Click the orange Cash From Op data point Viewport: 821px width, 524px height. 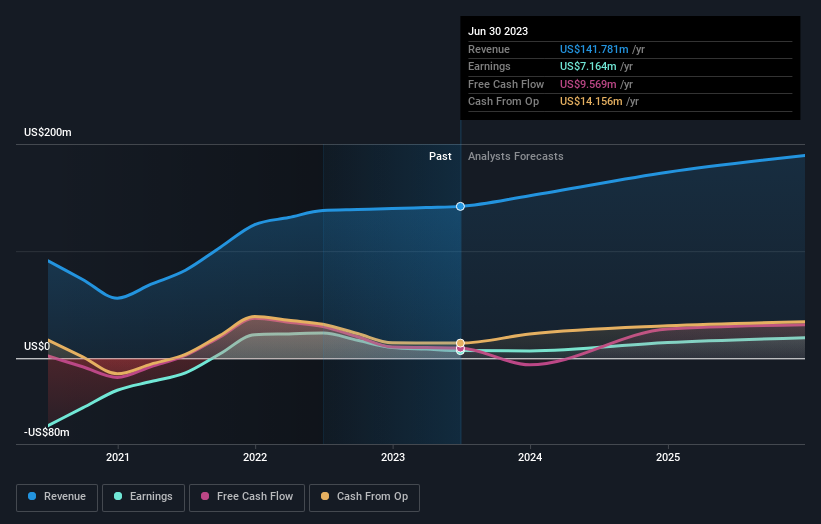[460, 343]
